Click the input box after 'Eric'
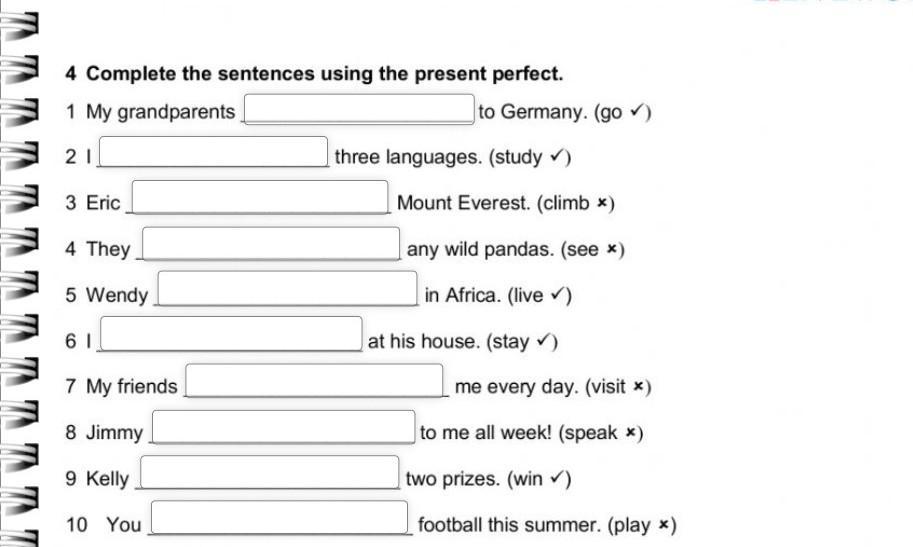This screenshot has height=547, width=913. pyautogui.click(x=260, y=198)
